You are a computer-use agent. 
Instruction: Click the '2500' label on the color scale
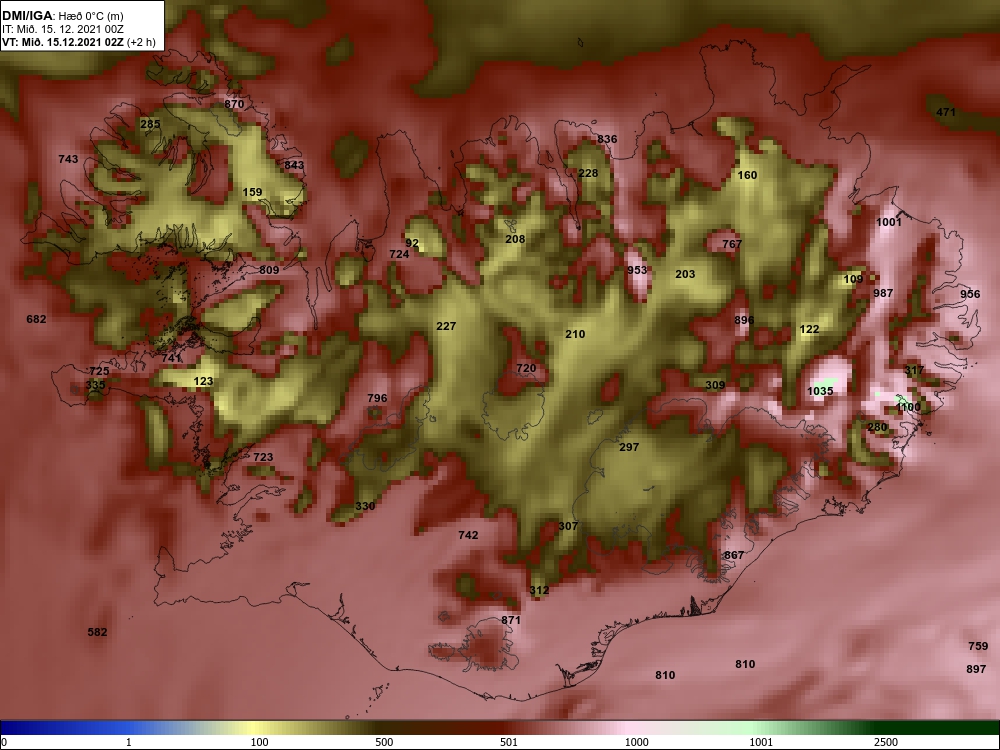point(885,742)
